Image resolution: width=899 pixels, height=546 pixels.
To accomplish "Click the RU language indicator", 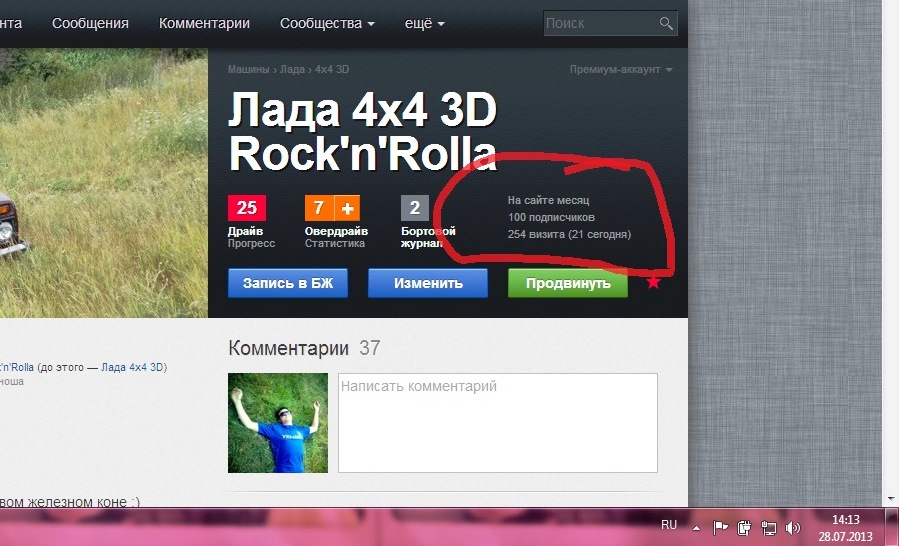I will coord(669,525).
